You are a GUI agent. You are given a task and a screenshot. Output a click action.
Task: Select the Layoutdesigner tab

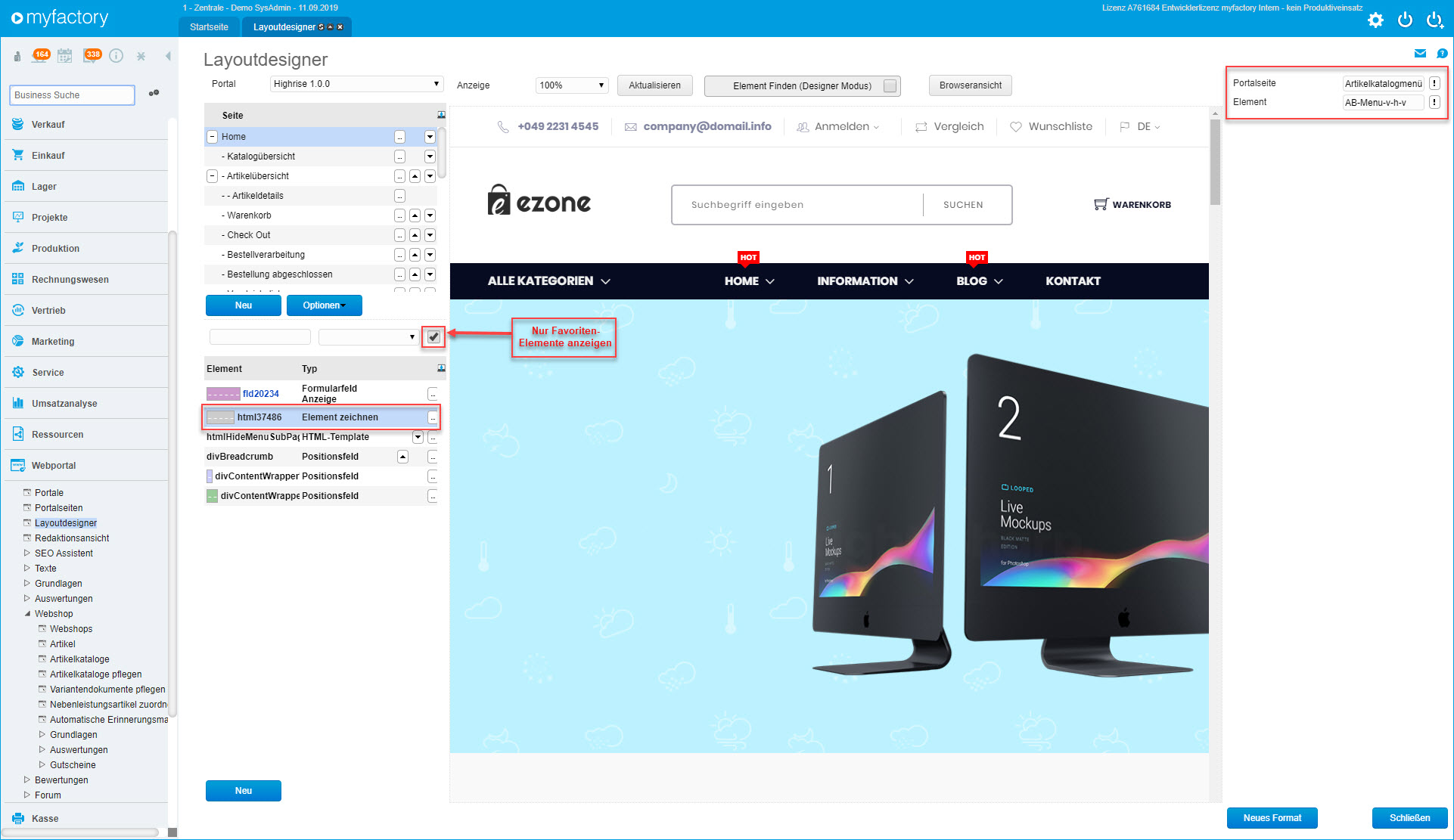297,27
